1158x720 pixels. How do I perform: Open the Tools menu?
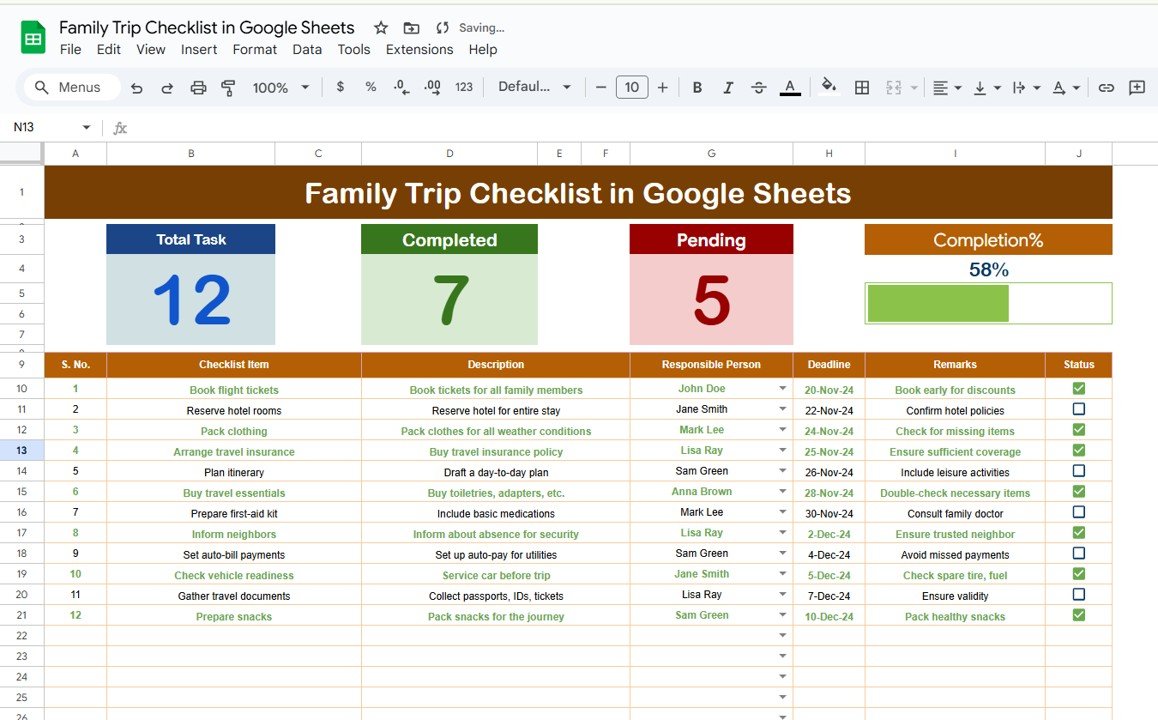pyautogui.click(x=354, y=49)
